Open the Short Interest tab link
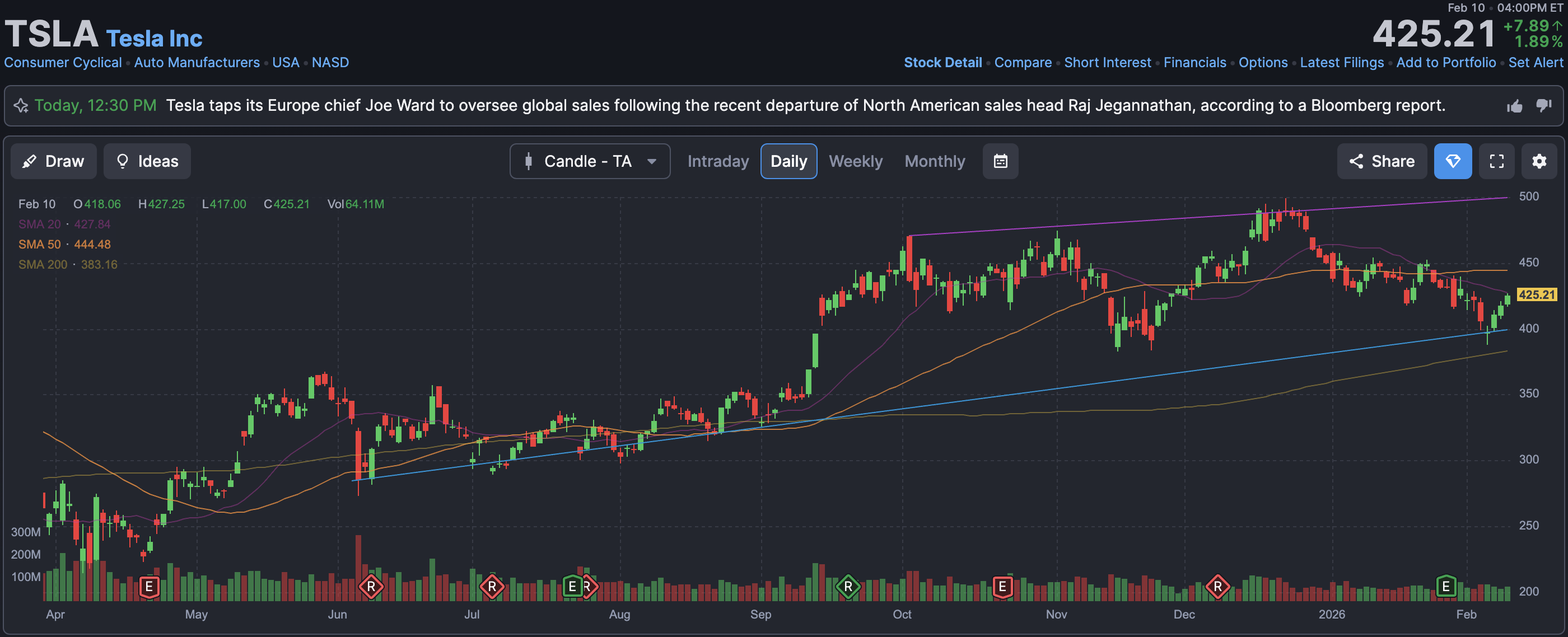Viewport: 1568px width, 637px height. tap(1107, 63)
